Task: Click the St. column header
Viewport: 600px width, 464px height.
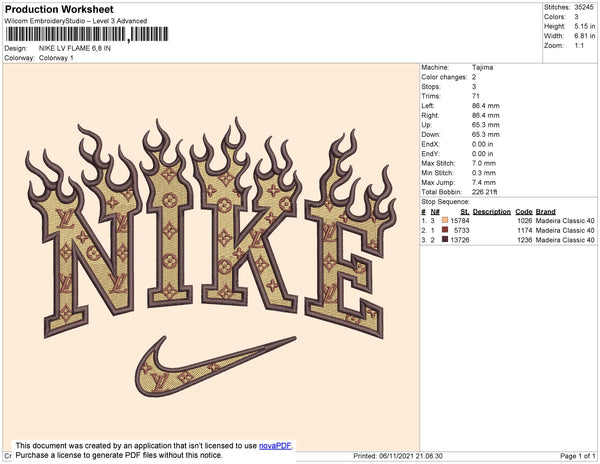Action: click(465, 212)
